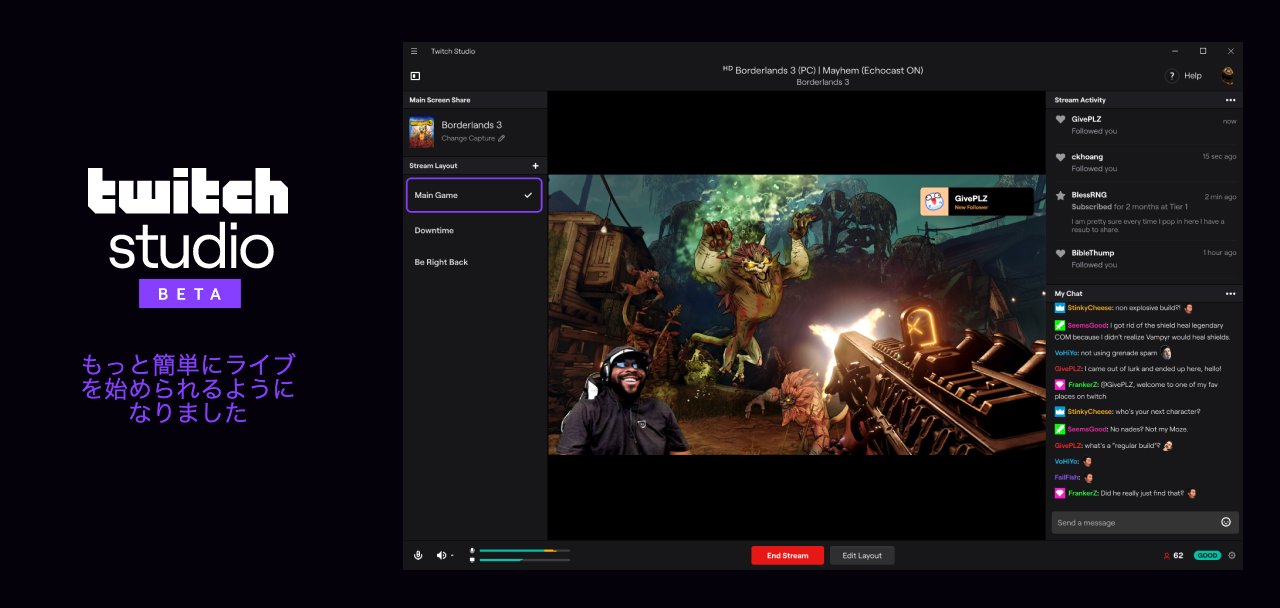Click heart icon next to GivePLZ follow
Image resolution: width=1280 pixels, height=608 pixels.
[1060, 119]
